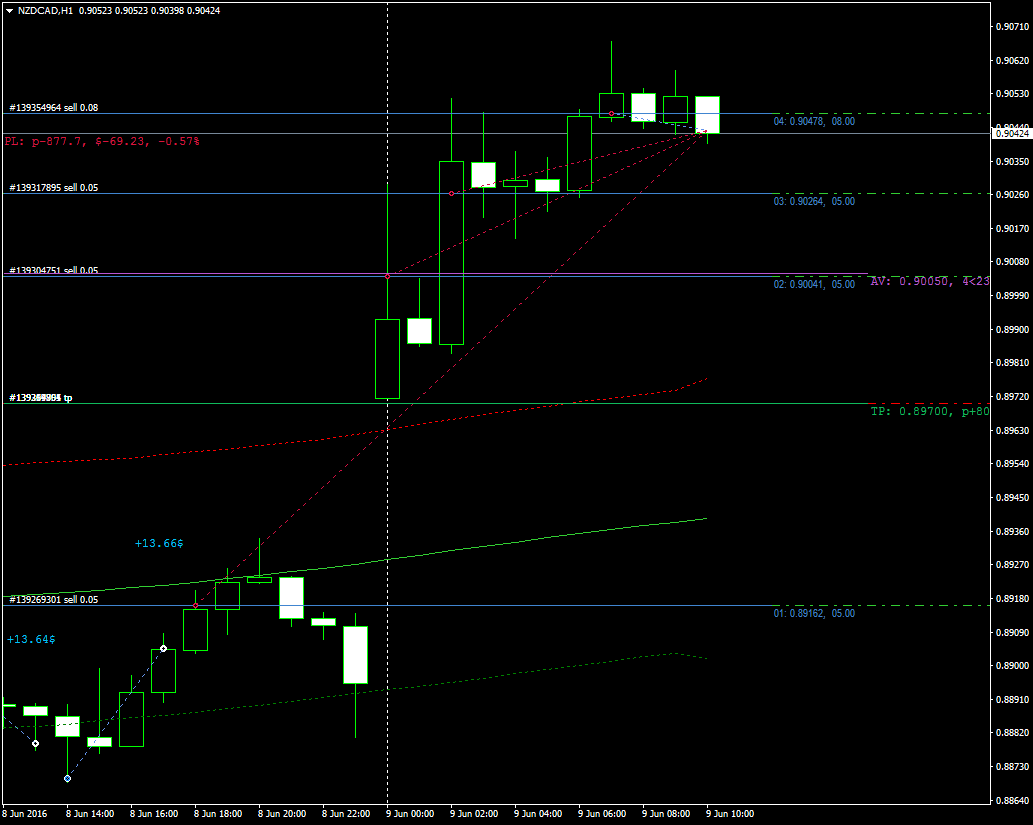
Task: Open the chart menu triangle beside NZDCAD,H1
Action: point(10,11)
